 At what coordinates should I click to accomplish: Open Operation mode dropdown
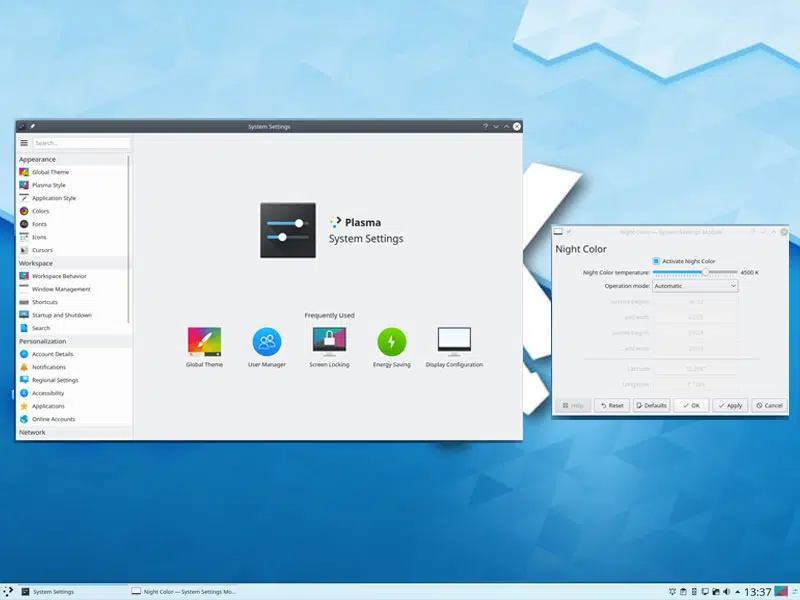(x=695, y=286)
